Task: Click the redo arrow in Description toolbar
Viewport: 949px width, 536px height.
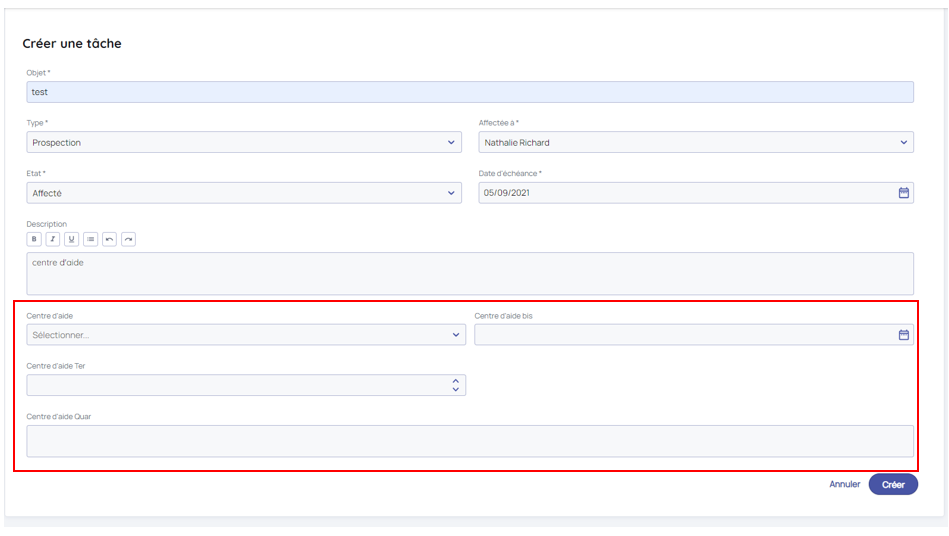Action: click(x=128, y=239)
